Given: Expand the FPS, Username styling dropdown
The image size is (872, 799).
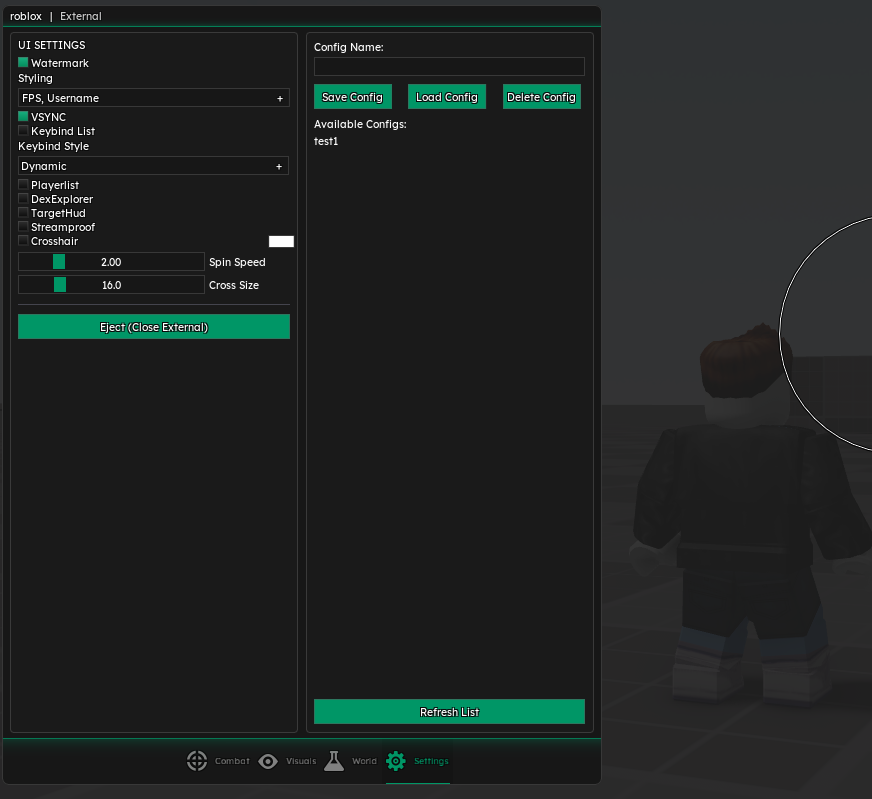Looking at the screenshot, I should click(x=153, y=98).
